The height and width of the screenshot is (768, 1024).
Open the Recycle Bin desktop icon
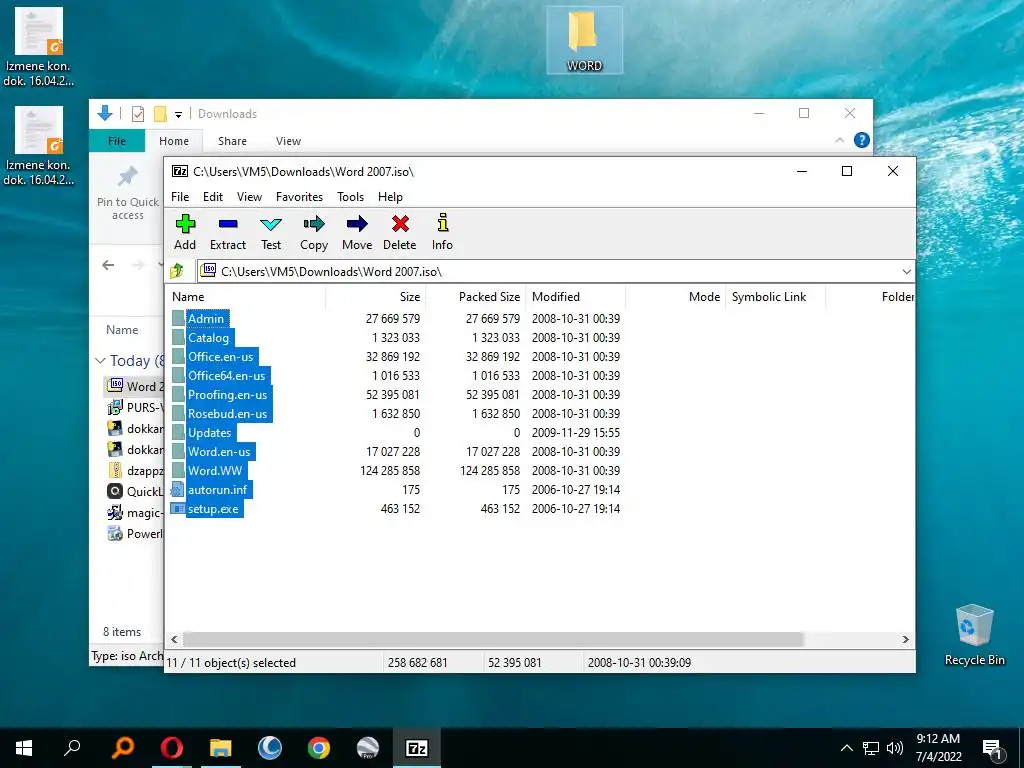(974, 635)
